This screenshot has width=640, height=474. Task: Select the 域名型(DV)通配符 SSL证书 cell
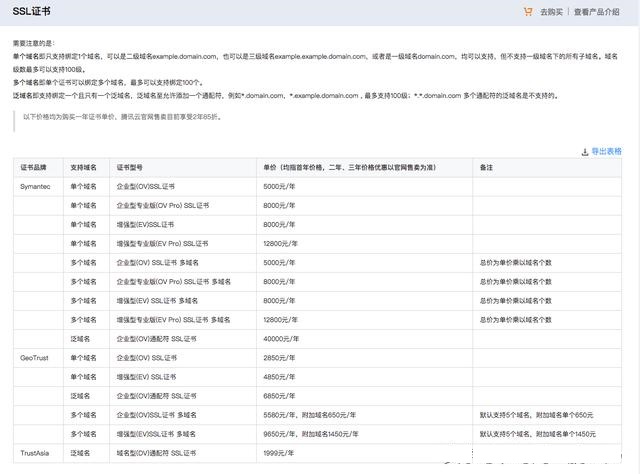(x=156, y=453)
